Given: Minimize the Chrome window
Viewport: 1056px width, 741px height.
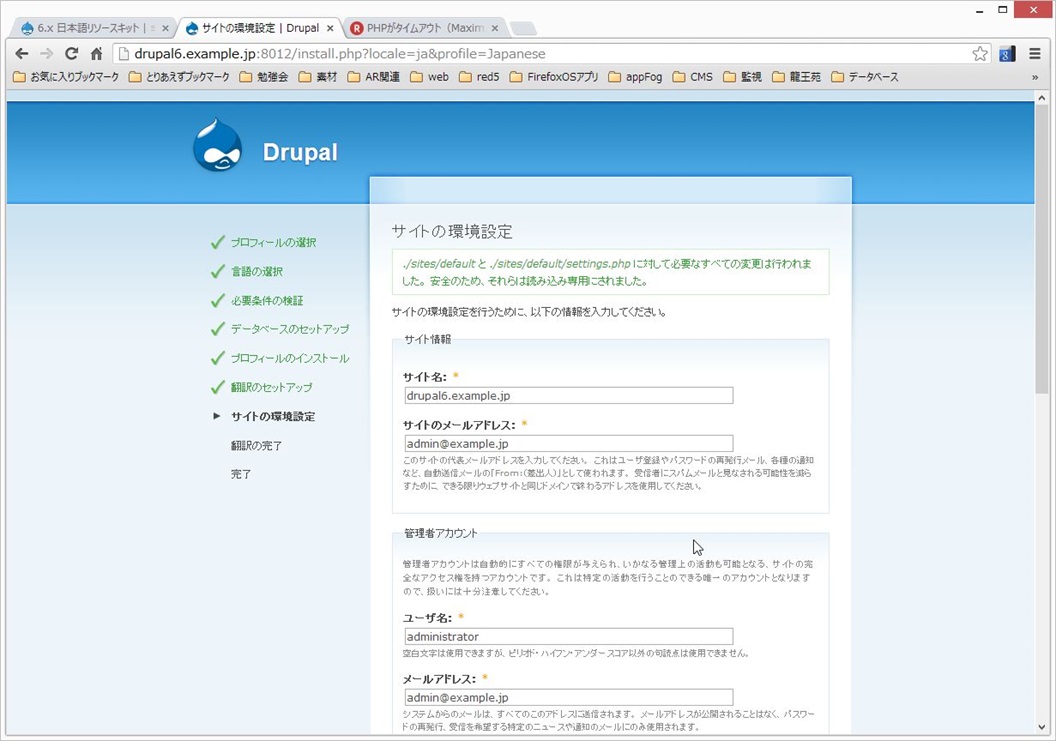Looking at the screenshot, I should (980, 10).
